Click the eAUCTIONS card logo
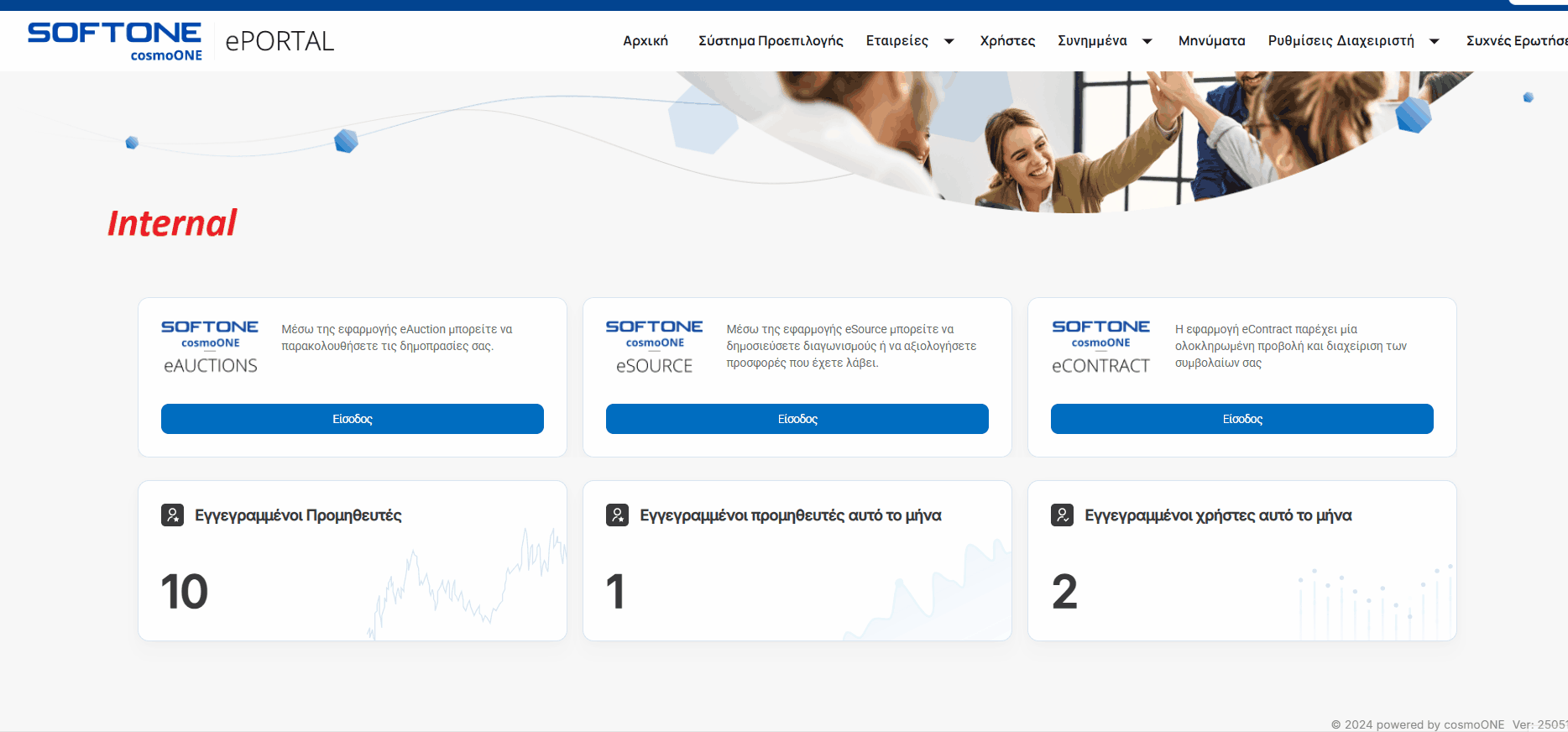 click(x=210, y=347)
